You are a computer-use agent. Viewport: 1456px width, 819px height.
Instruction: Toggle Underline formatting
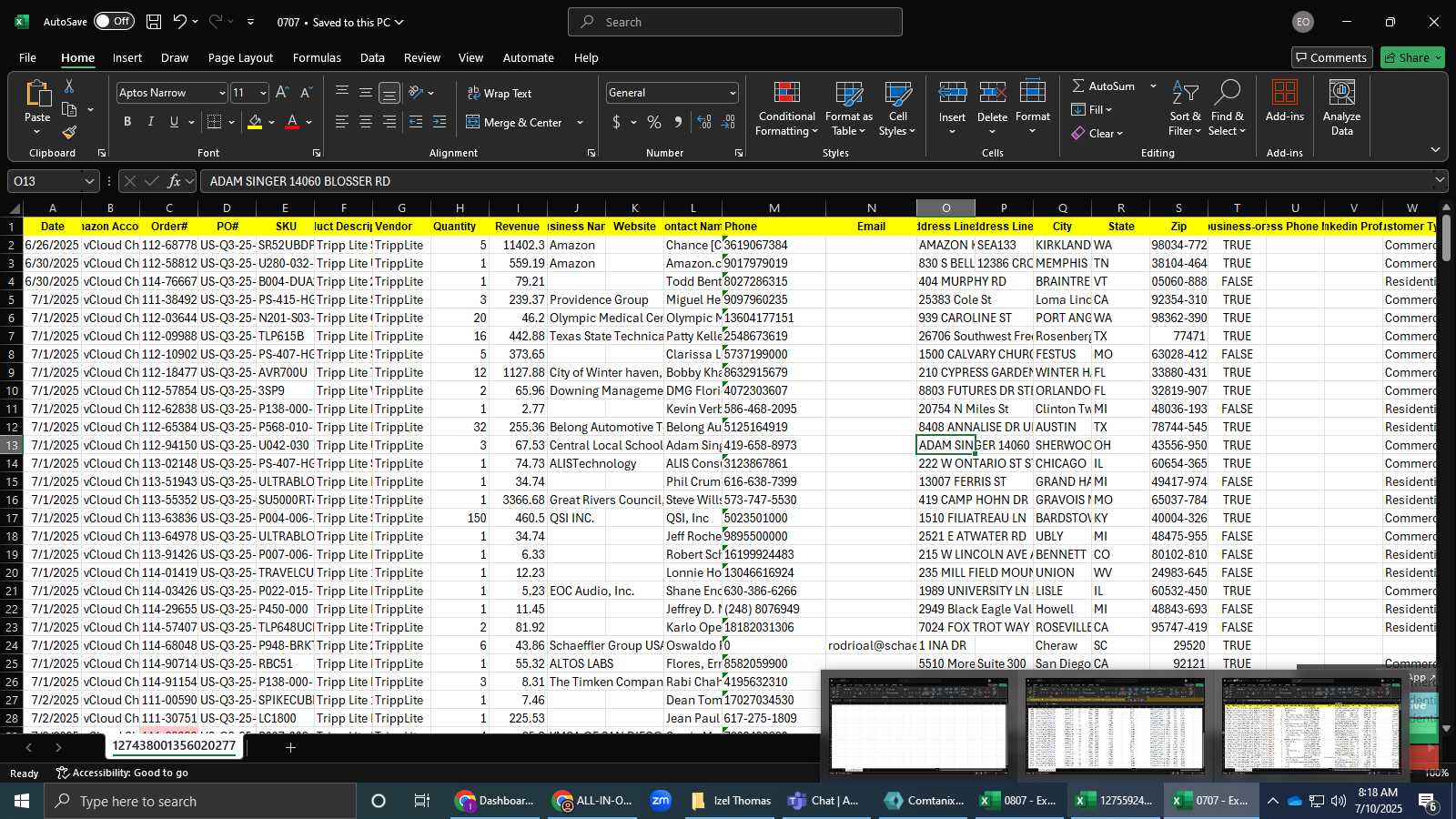coord(174,122)
